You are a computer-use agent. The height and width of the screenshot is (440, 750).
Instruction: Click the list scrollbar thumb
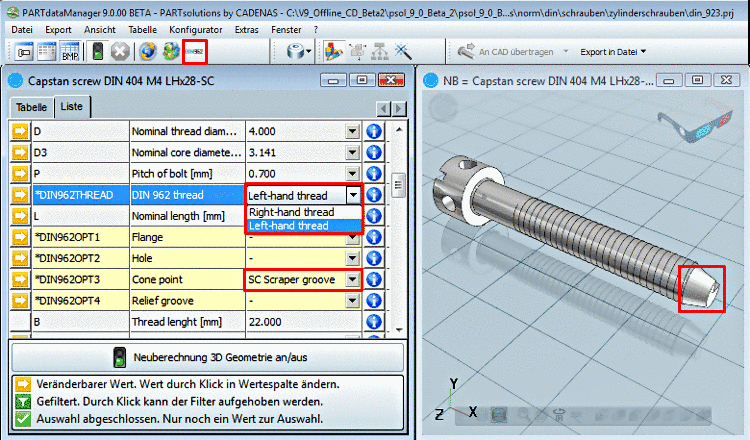[x=398, y=185]
